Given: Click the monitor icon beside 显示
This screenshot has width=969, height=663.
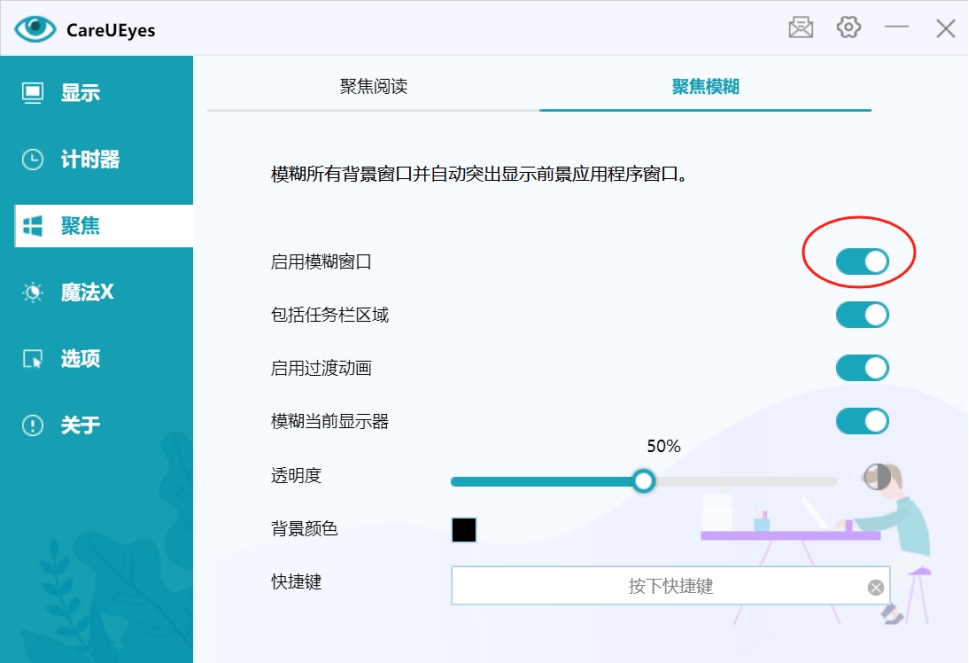Looking at the screenshot, I should click(33, 93).
